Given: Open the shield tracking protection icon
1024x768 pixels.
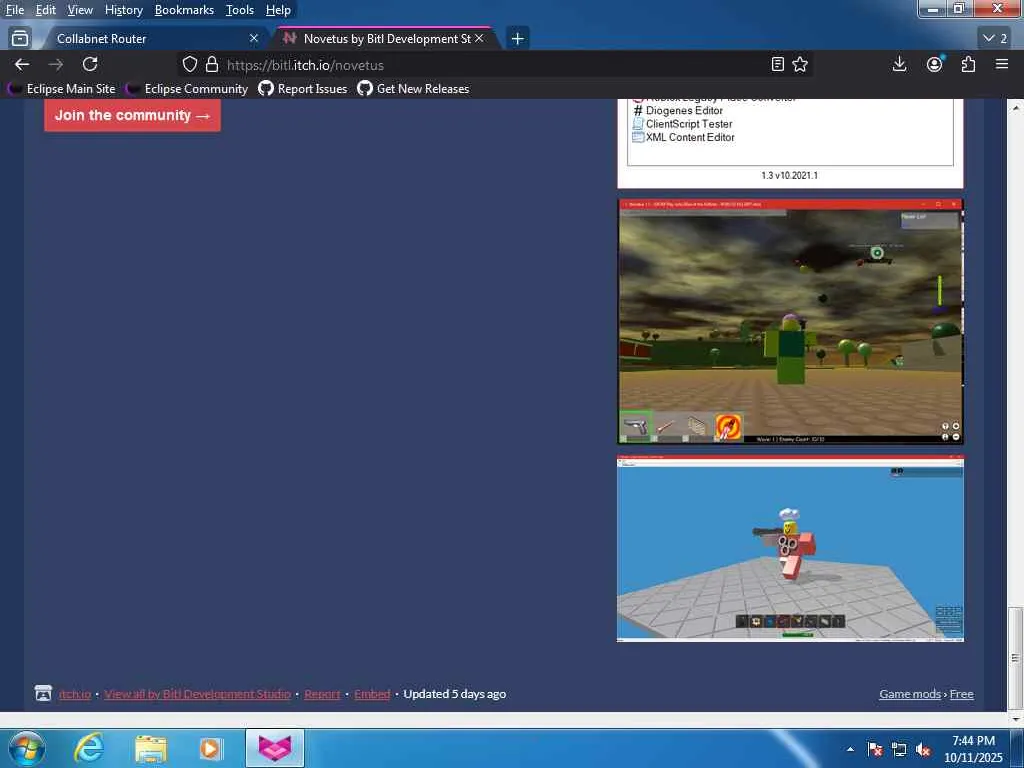Looking at the screenshot, I should pyautogui.click(x=189, y=64).
